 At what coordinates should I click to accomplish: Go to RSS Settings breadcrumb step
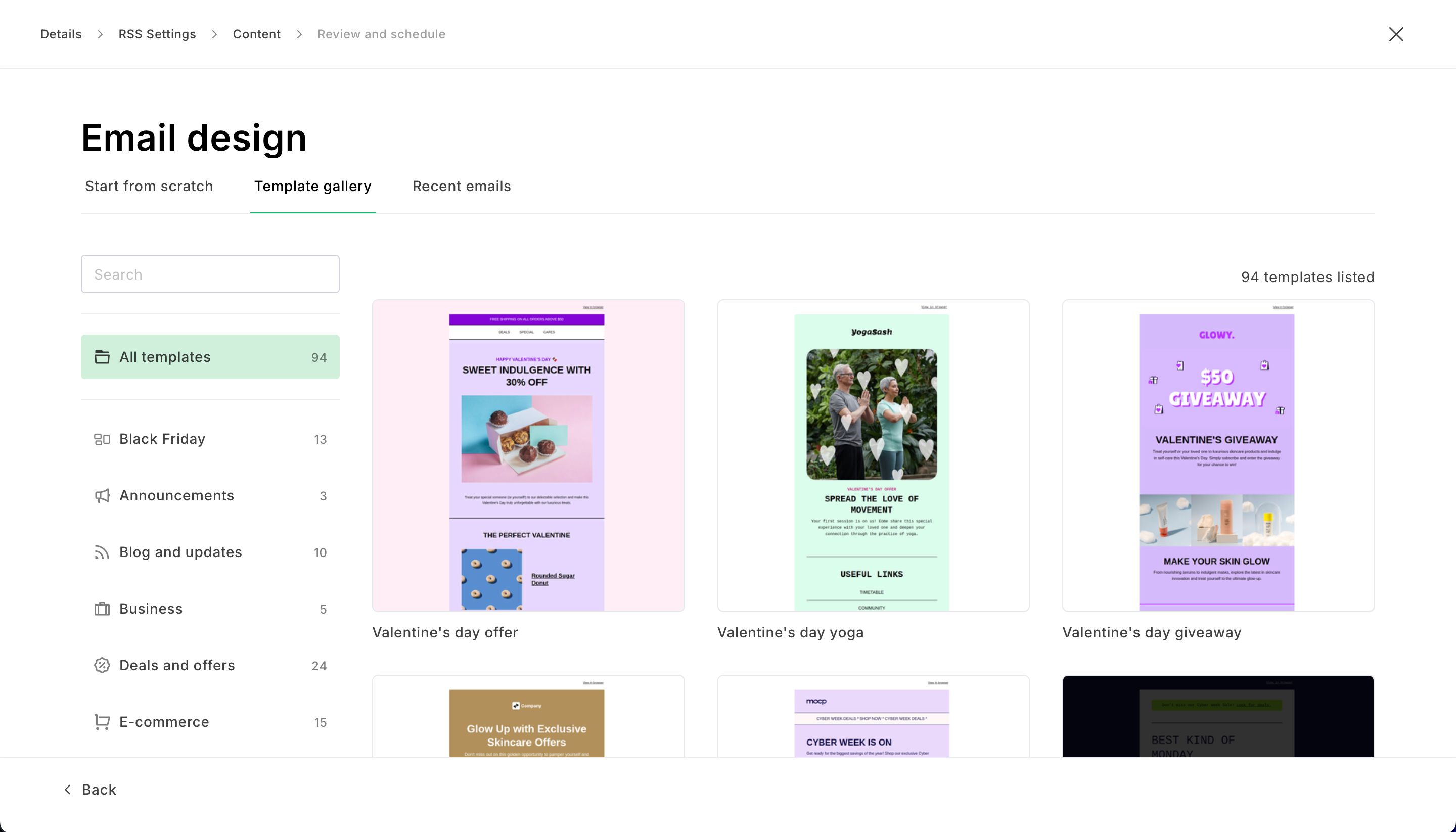[x=157, y=34]
